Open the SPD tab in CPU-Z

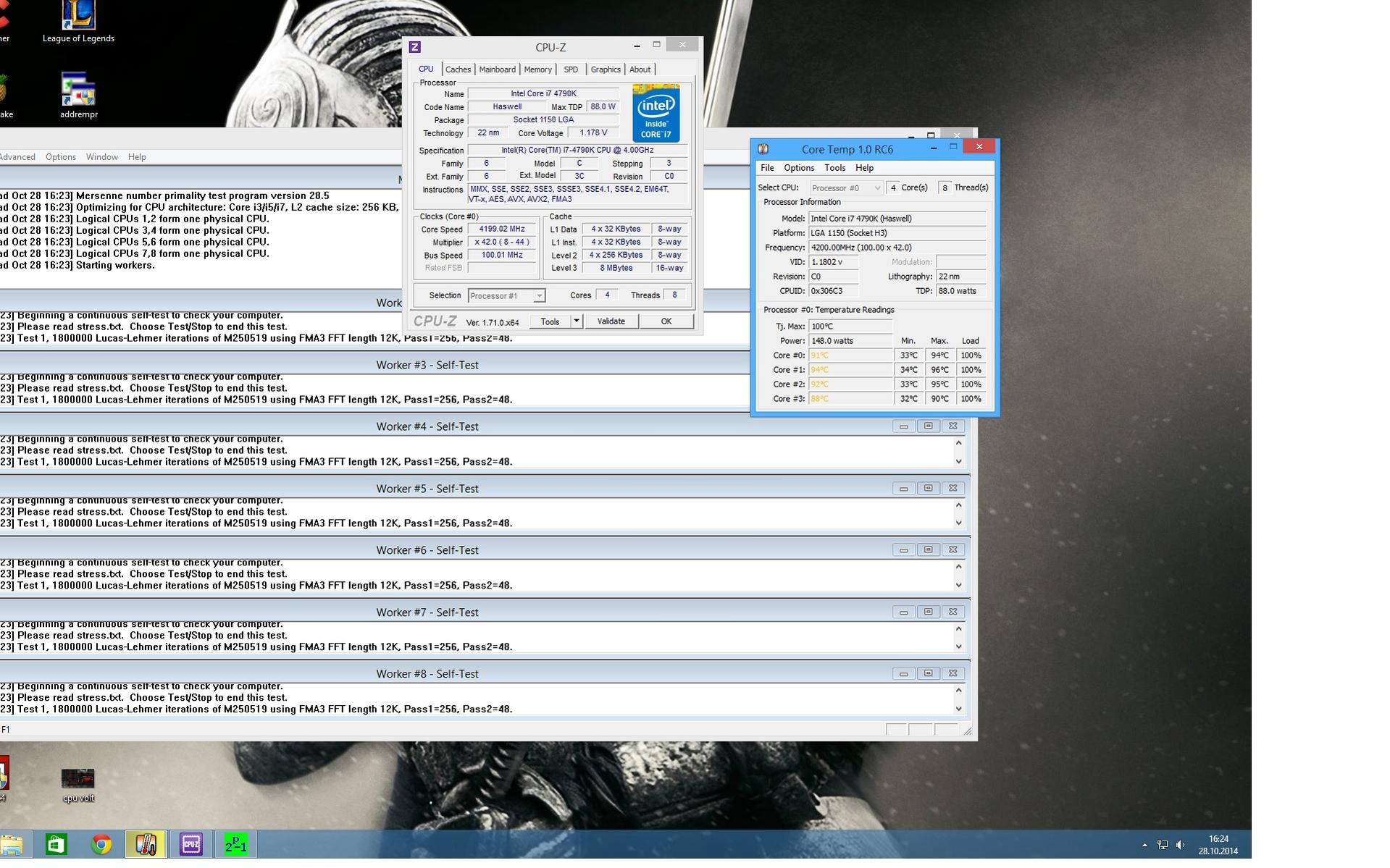click(x=571, y=69)
